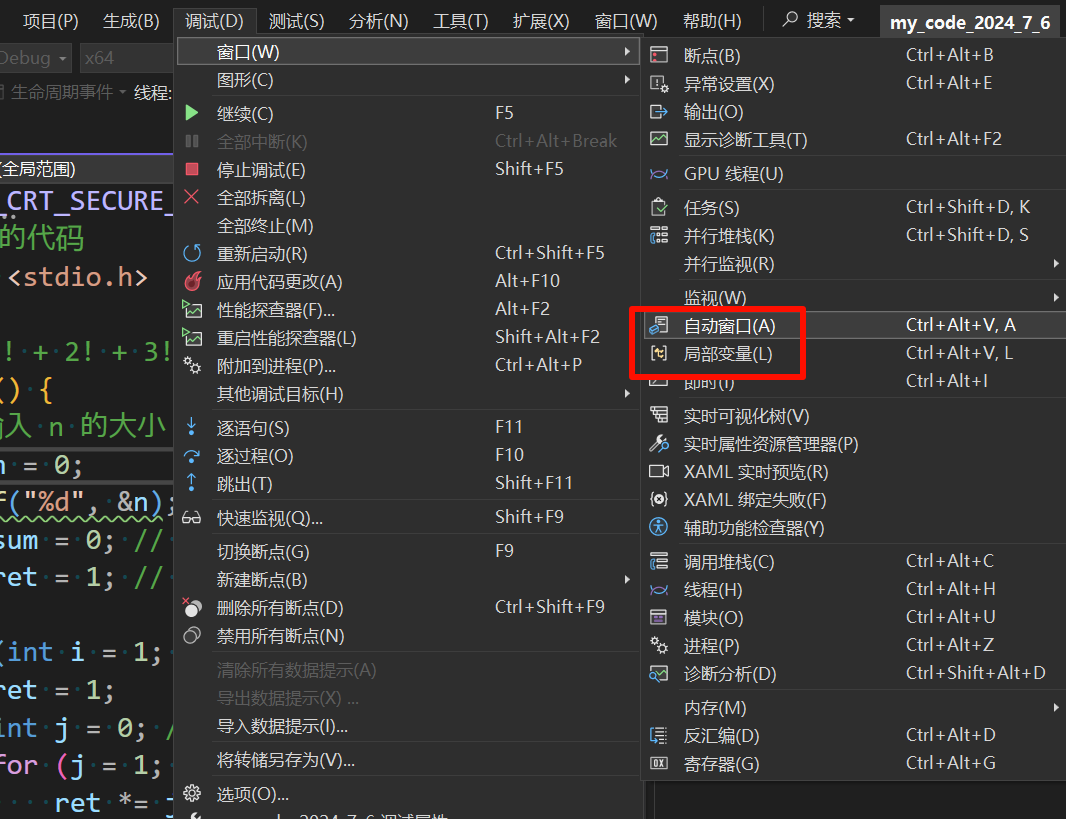The width and height of the screenshot is (1066, 819).
Task: Open the Analyze (分析) menu
Action: tap(378, 21)
